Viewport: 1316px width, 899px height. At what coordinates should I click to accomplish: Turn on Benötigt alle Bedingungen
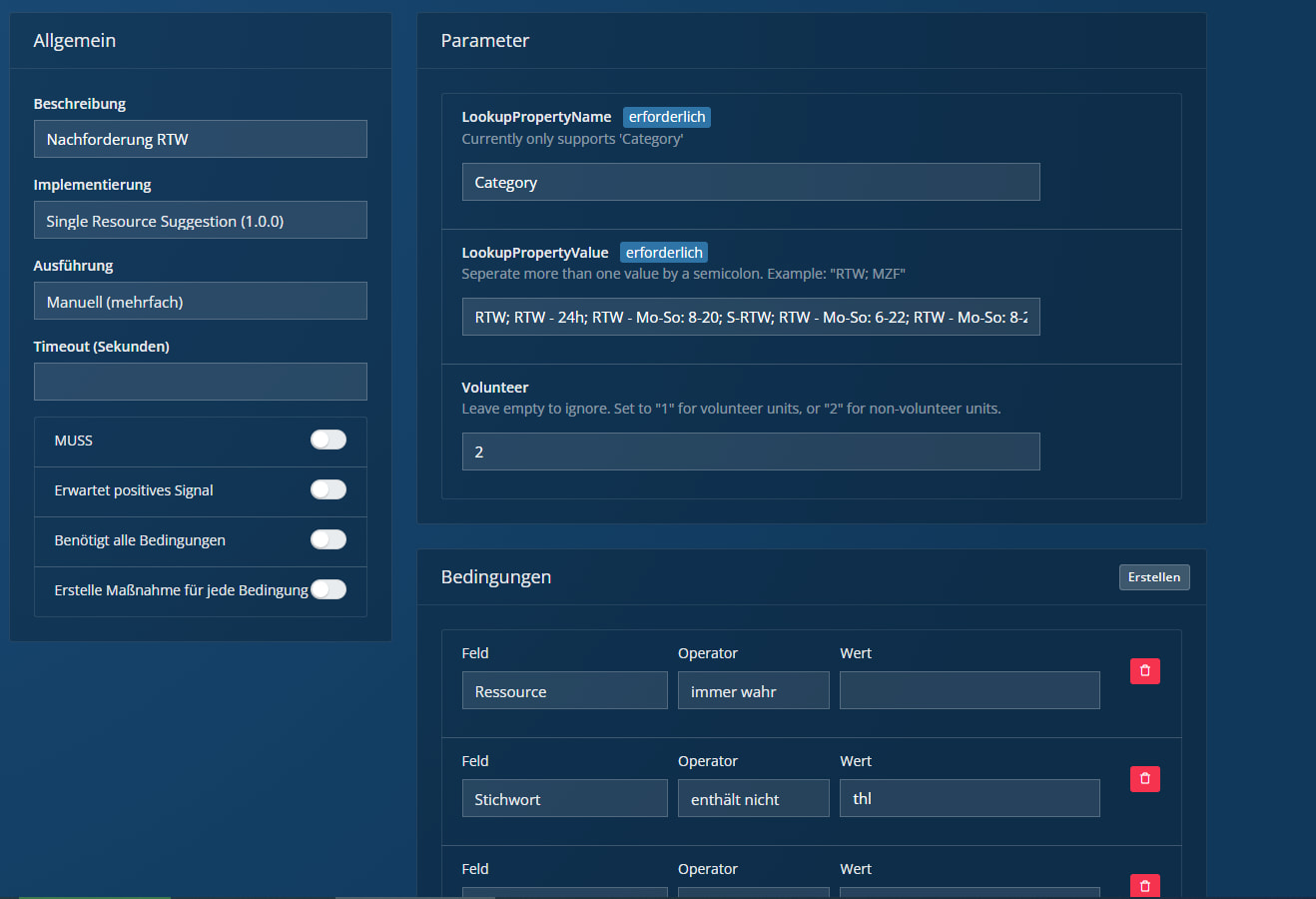pos(328,539)
